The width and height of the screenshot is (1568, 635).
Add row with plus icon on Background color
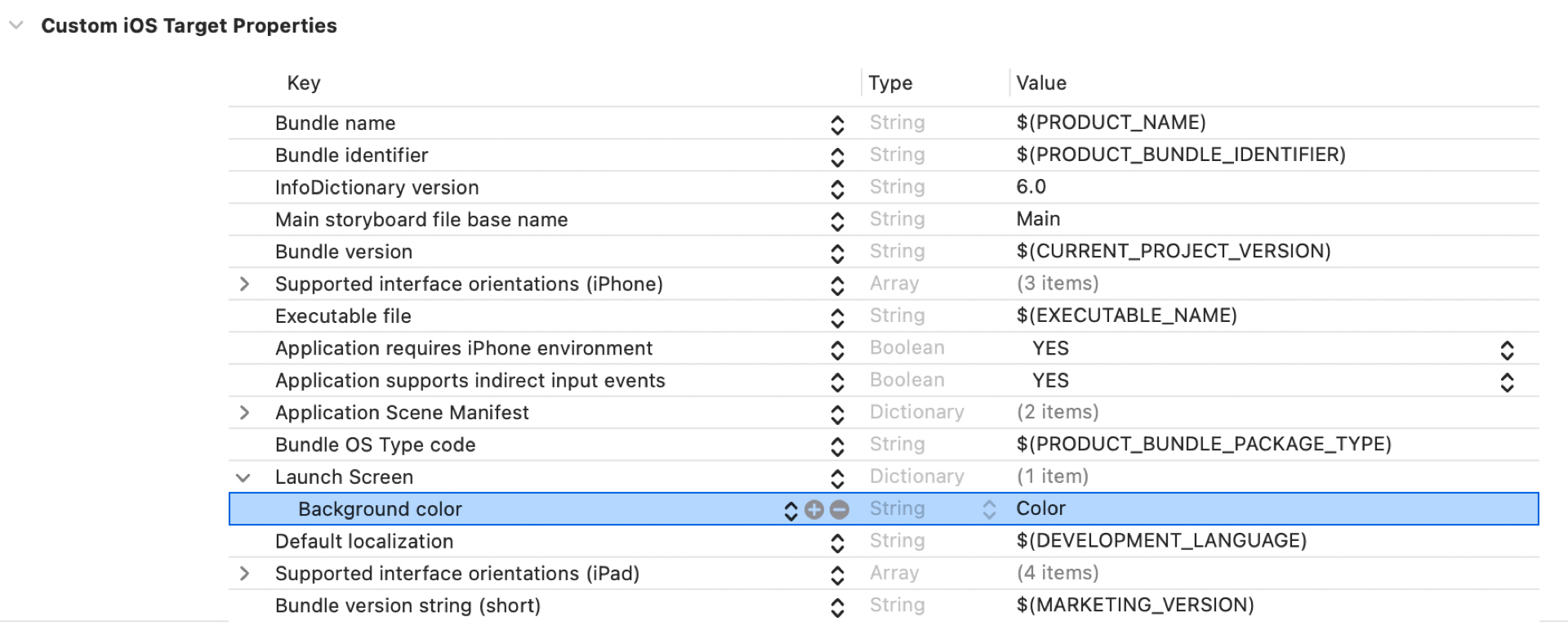coord(814,510)
